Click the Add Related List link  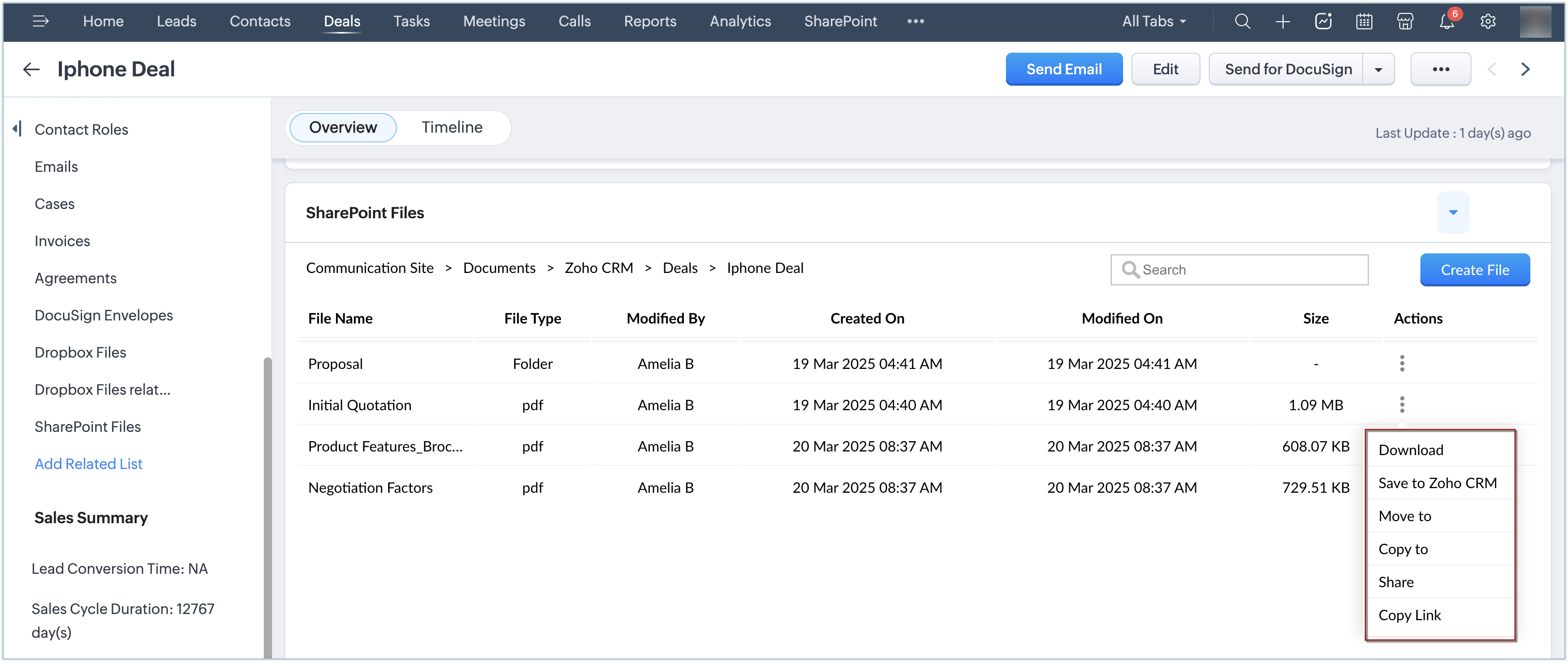pyautogui.click(x=88, y=464)
